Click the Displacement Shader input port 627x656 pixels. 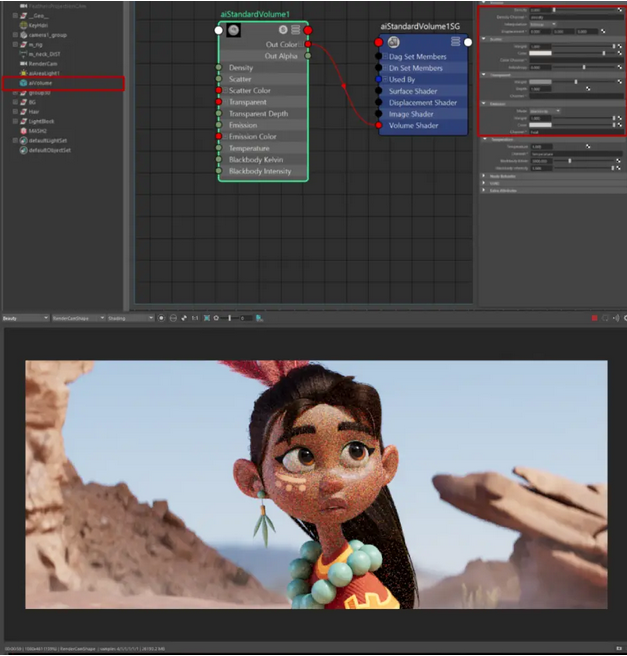click(x=379, y=102)
